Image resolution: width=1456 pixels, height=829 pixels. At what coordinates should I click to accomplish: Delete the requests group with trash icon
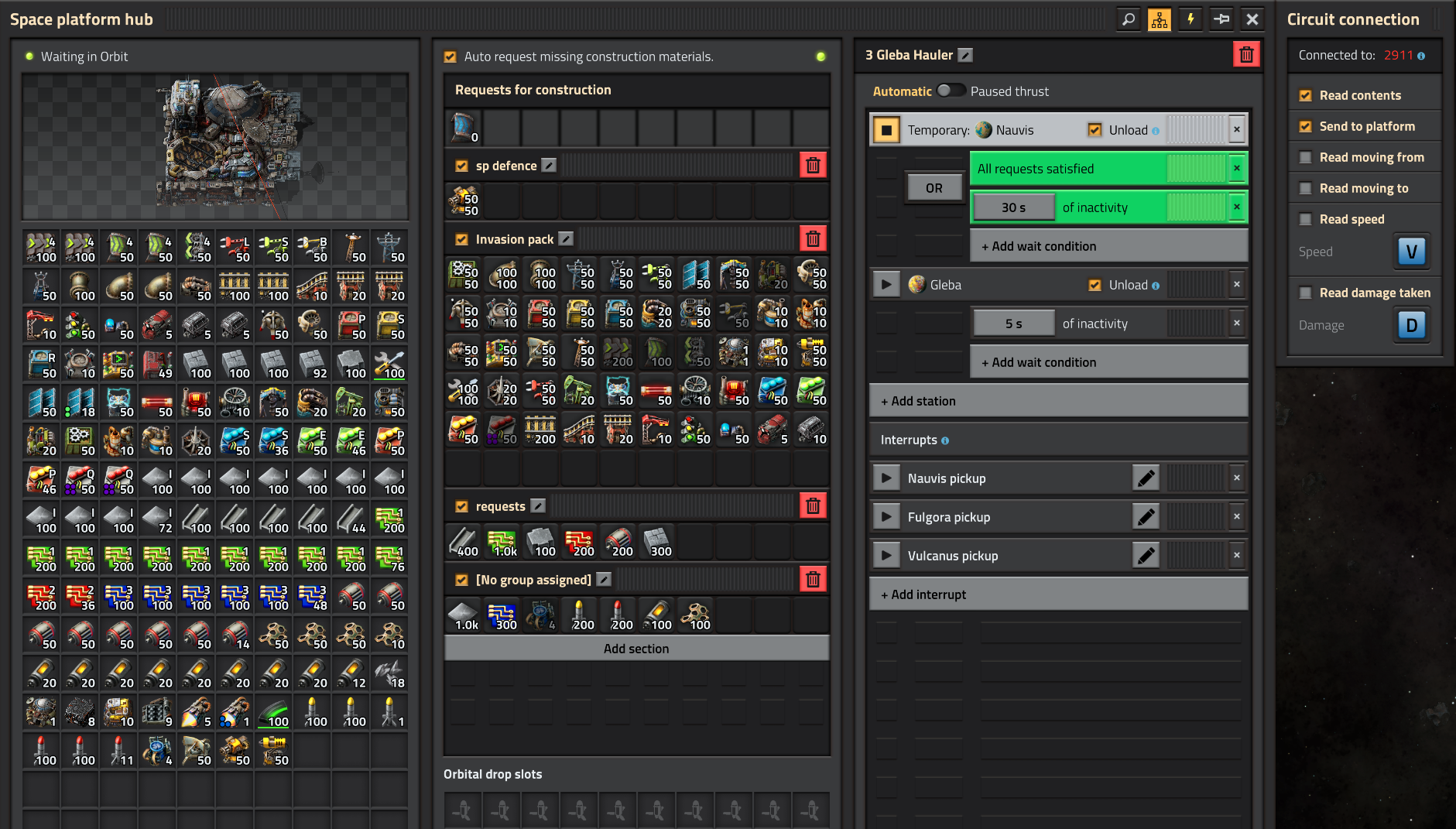coord(813,505)
